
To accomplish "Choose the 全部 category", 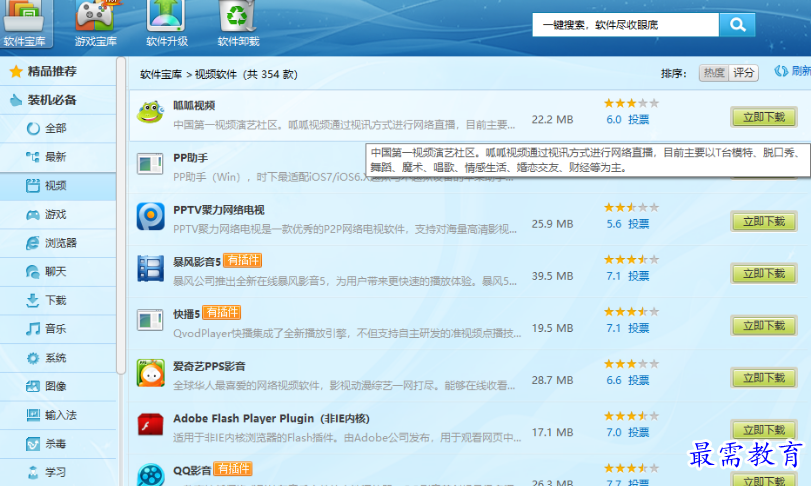I will click(x=58, y=128).
